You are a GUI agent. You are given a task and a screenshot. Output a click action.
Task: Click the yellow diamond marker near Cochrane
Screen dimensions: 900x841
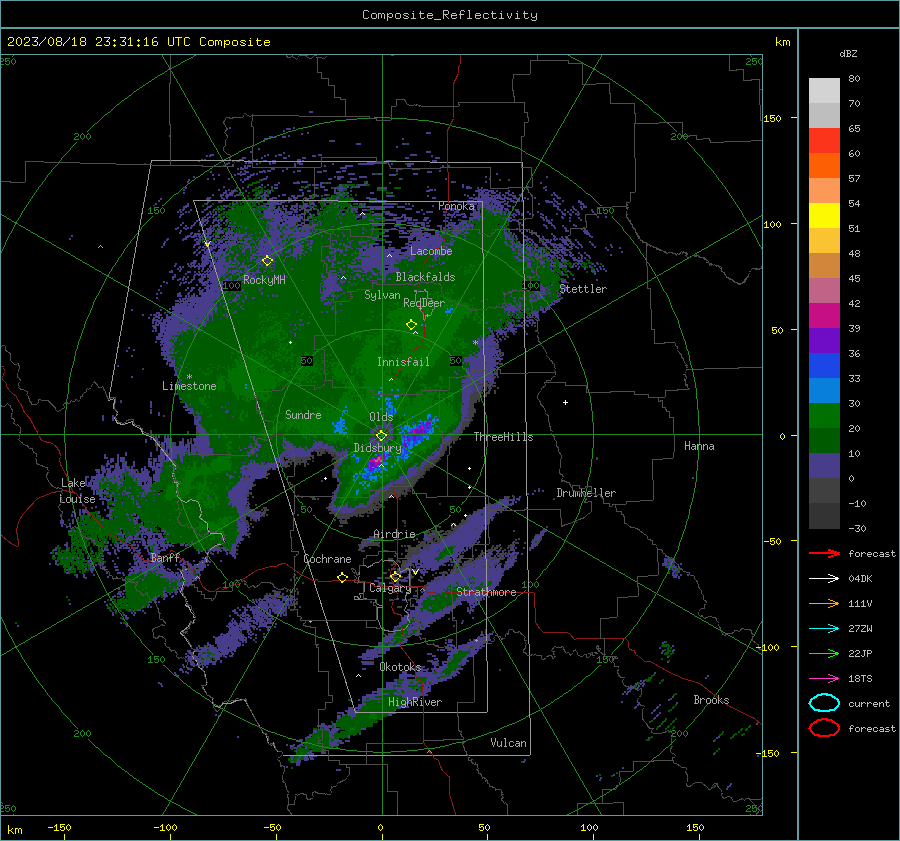pos(342,577)
